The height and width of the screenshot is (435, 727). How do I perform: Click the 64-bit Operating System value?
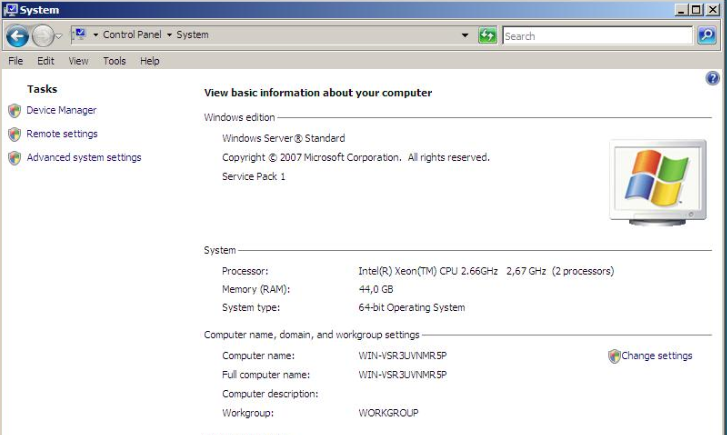[x=411, y=307]
